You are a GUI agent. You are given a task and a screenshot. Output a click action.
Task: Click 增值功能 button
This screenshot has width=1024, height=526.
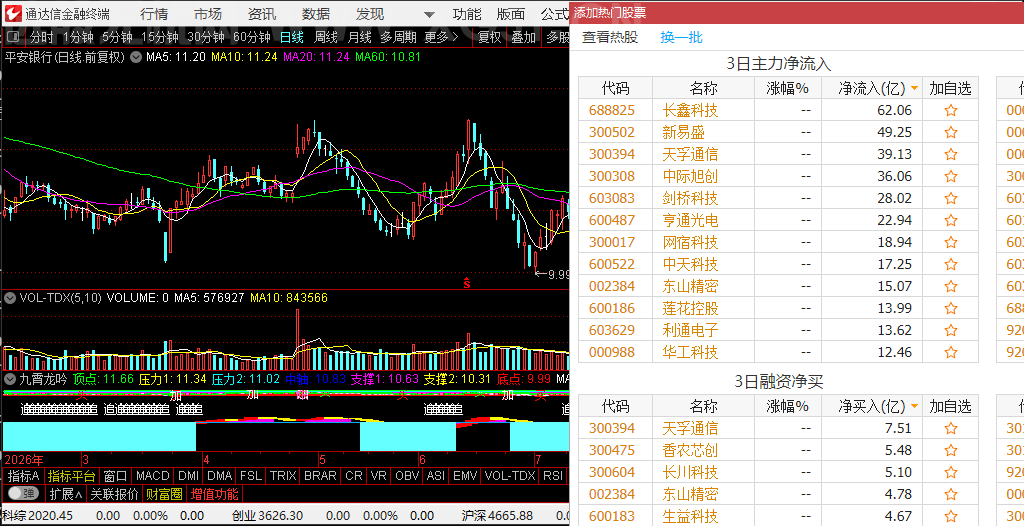point(215,494)
